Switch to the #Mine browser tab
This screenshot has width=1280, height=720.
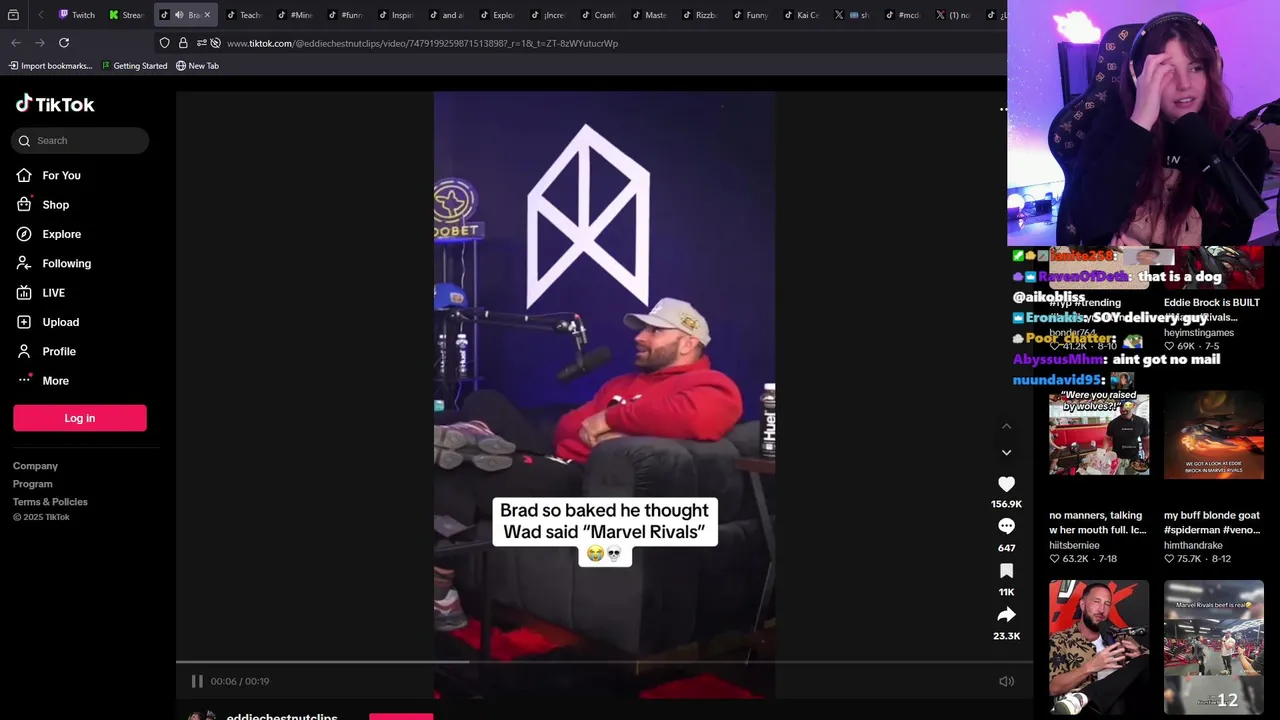coord(295,15)
